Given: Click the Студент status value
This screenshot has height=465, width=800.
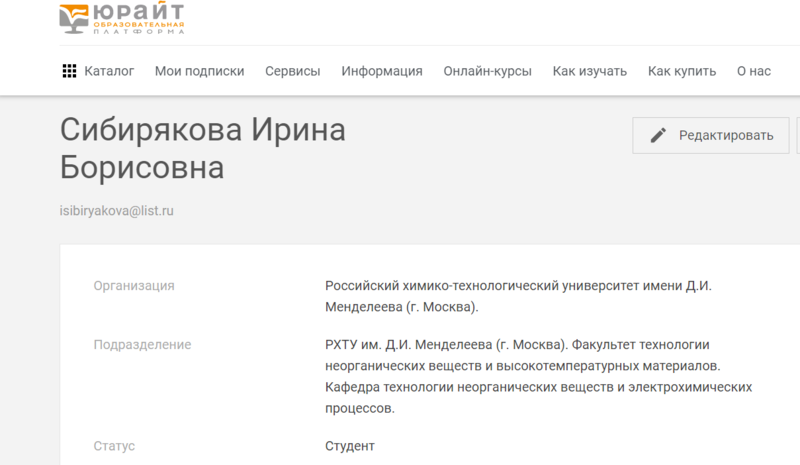Looking at the screenshot, I should click(x=349, y=445).
